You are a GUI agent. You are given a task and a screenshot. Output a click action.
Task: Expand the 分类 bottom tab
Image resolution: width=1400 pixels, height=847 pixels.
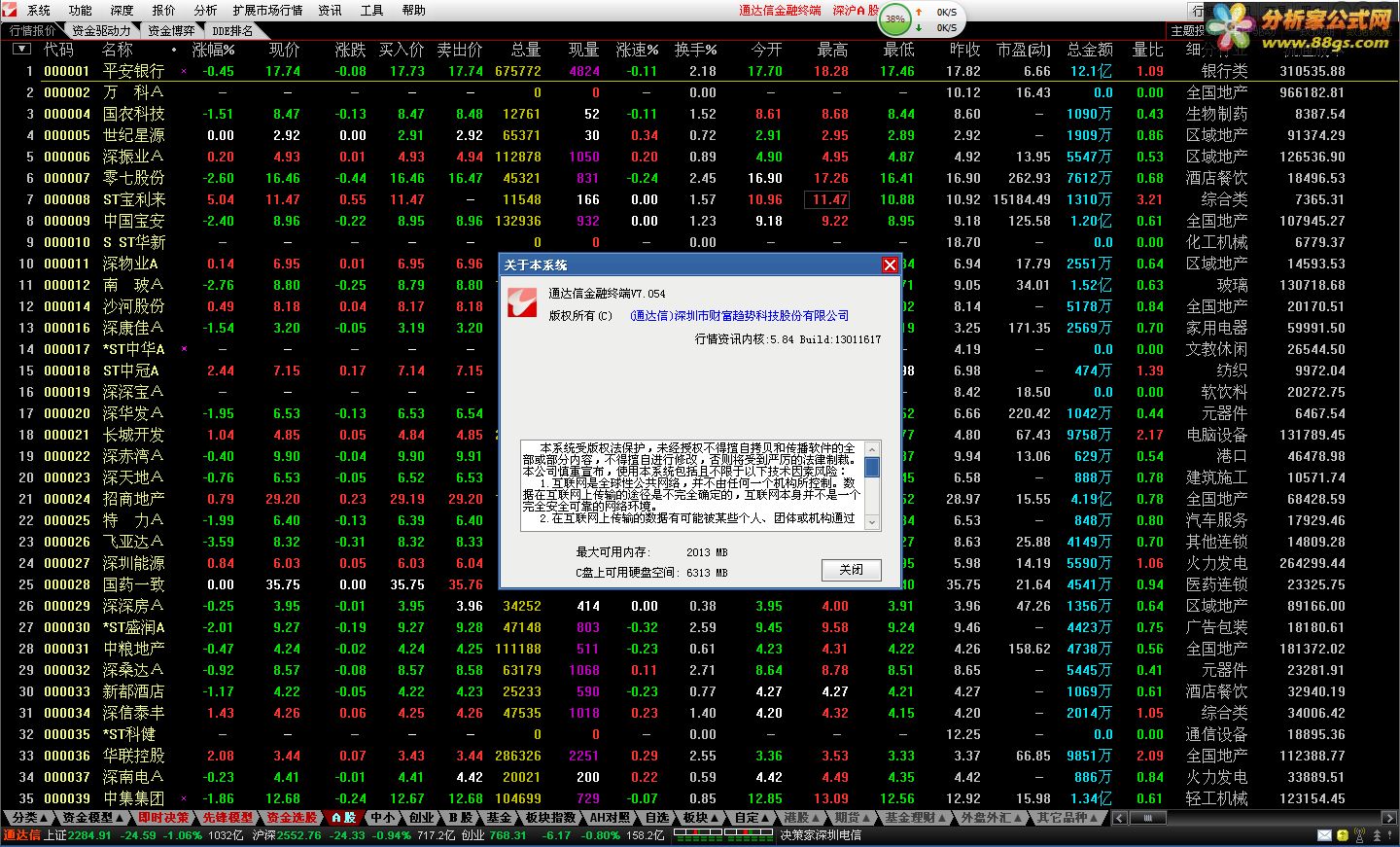click(x=28, y=818)
